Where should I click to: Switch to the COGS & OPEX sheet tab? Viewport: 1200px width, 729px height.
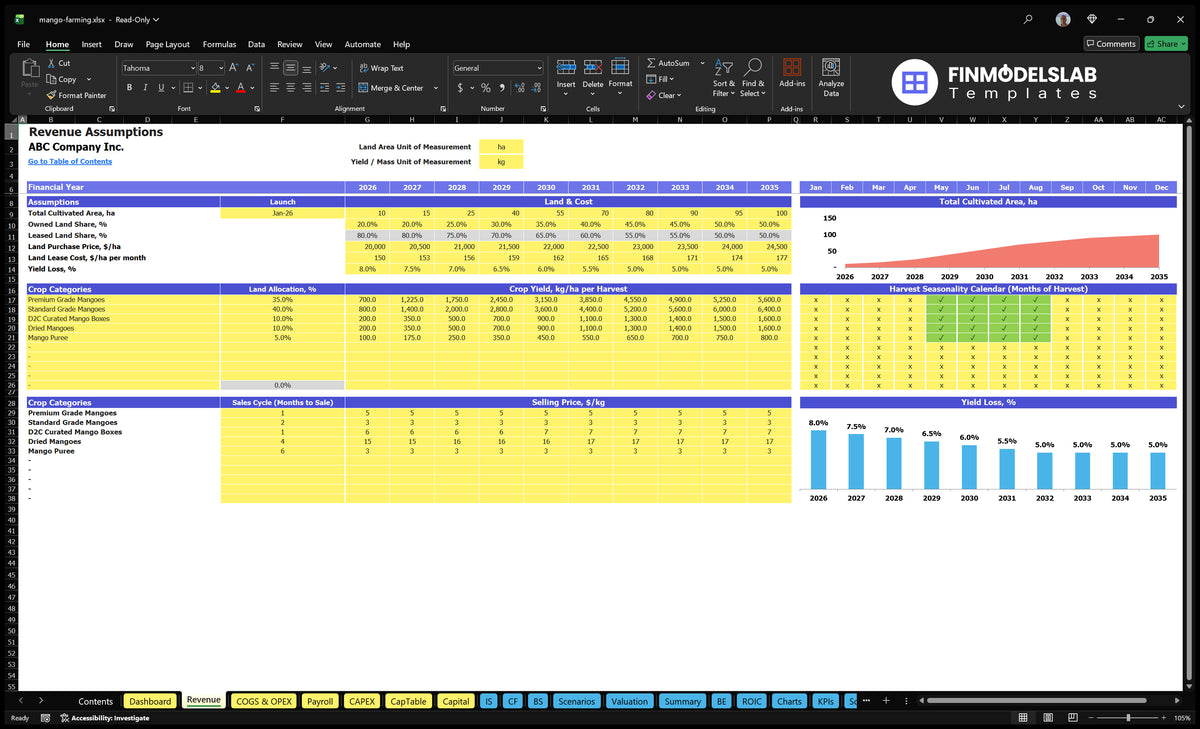[264, 701]
